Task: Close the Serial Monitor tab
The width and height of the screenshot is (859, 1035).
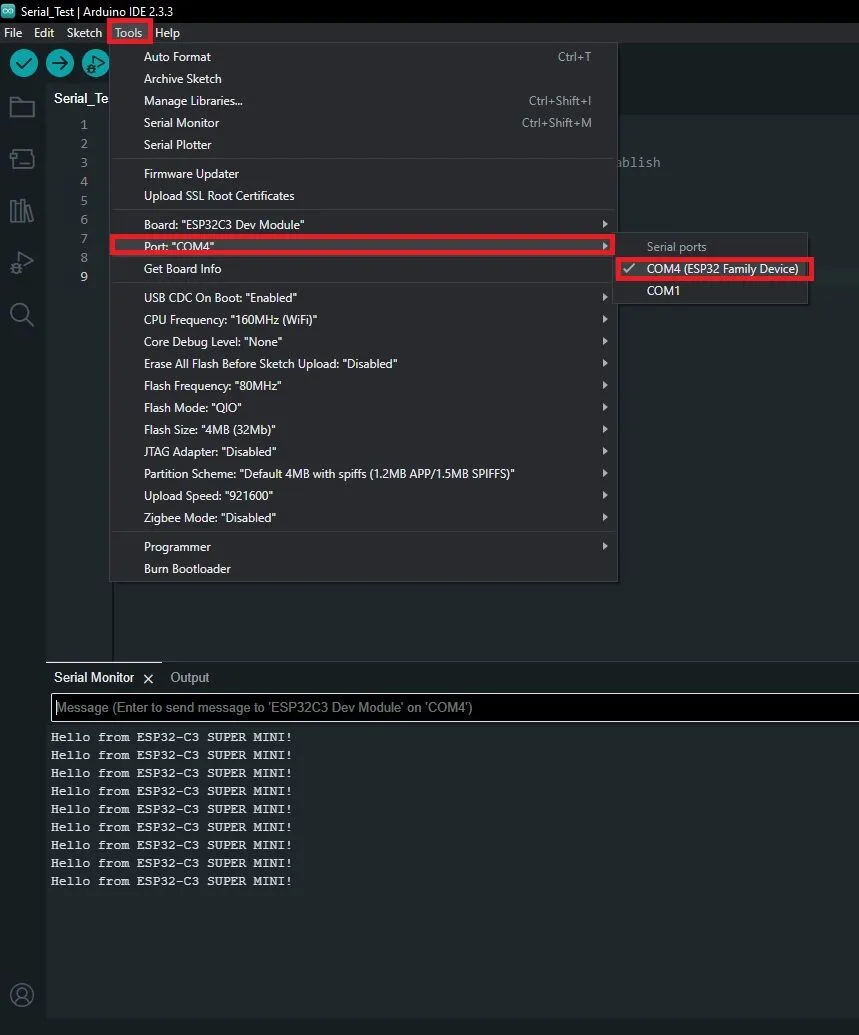Action: (148, 679)
